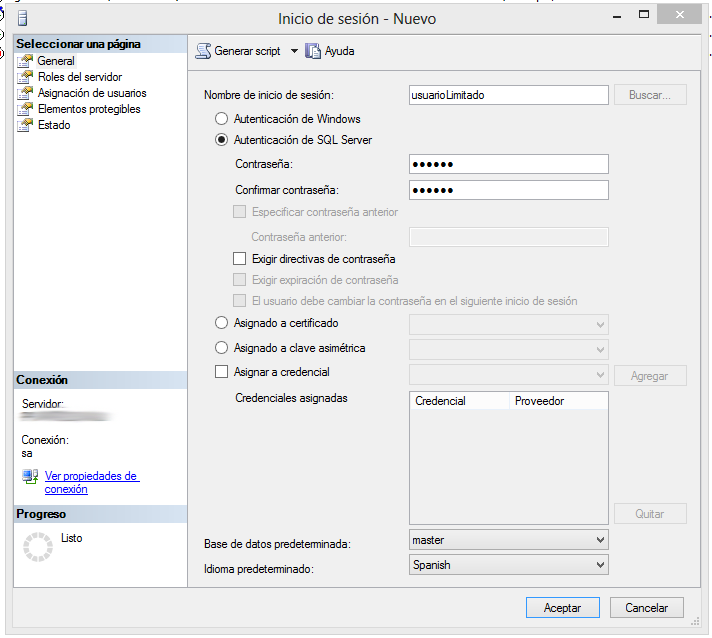This screenshot has width=712, height=638.
Task: Click the Aceptar button
Action: [562, 607]
